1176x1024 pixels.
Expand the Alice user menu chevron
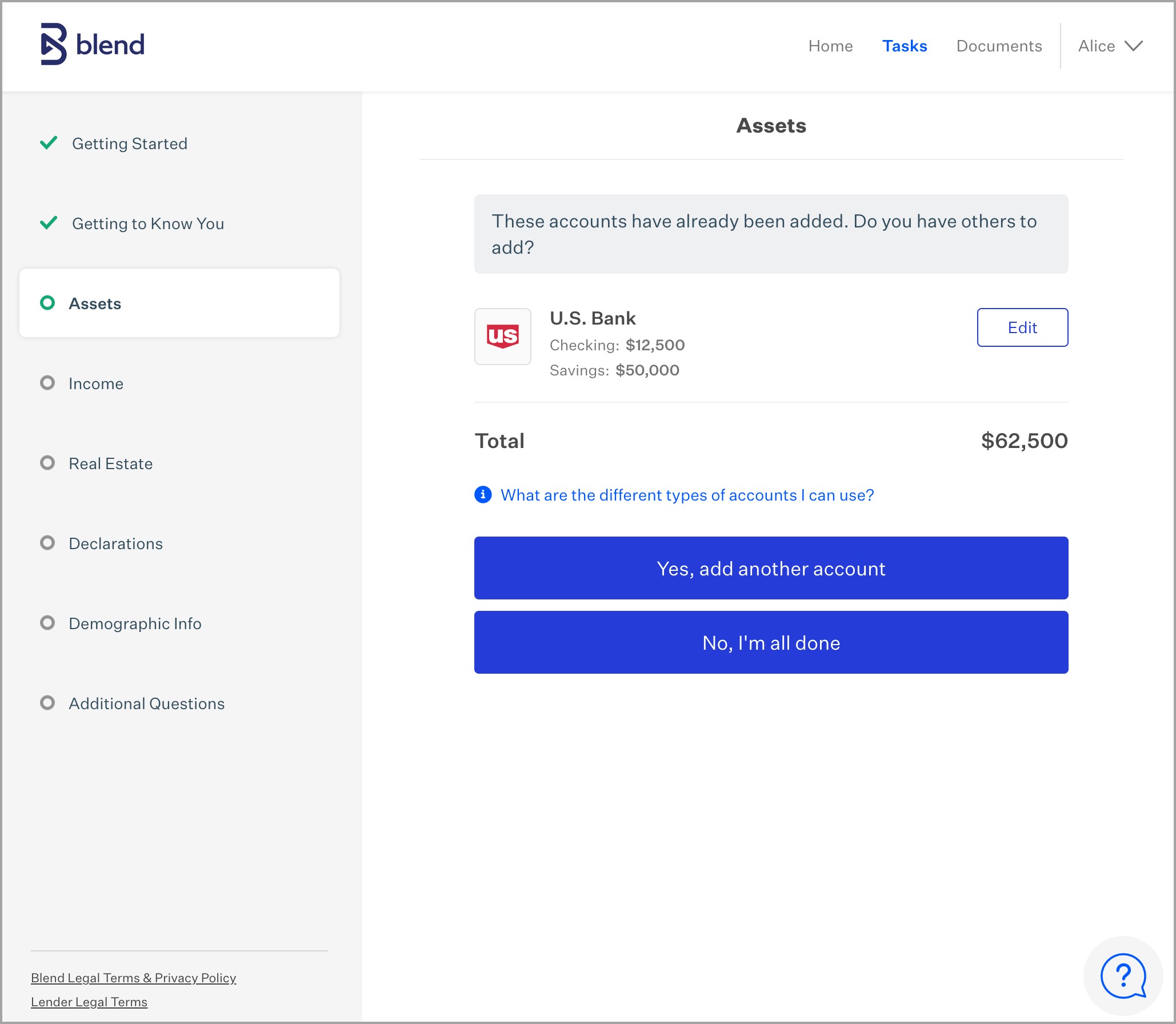pyautogui.click(x=1134, y=46)
